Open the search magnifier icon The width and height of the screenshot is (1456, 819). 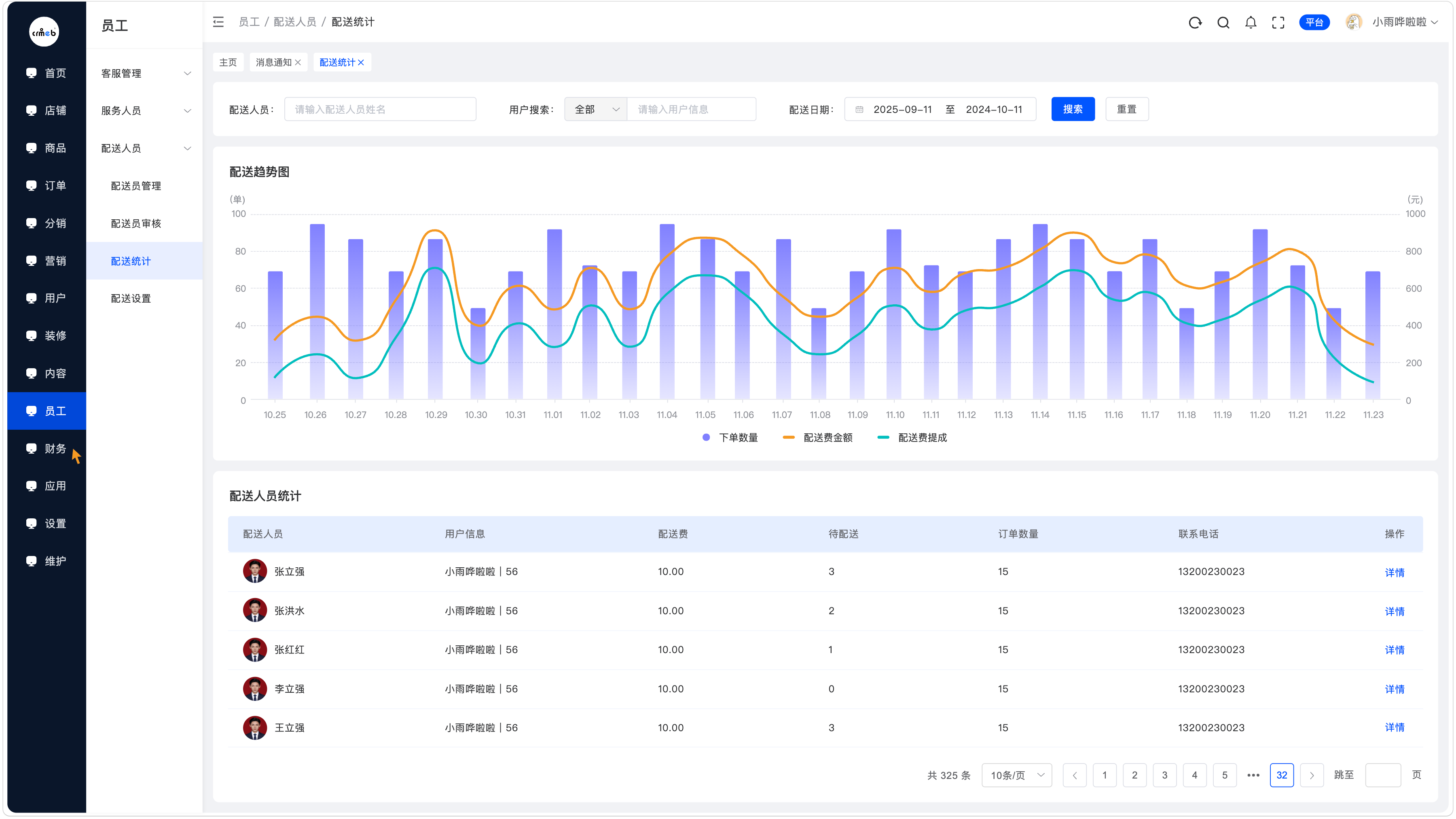coord(1223,22)
